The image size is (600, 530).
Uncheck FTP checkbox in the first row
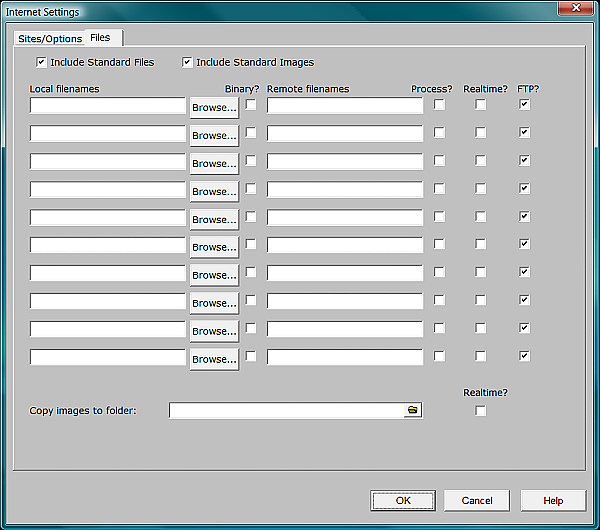[524, 104]
